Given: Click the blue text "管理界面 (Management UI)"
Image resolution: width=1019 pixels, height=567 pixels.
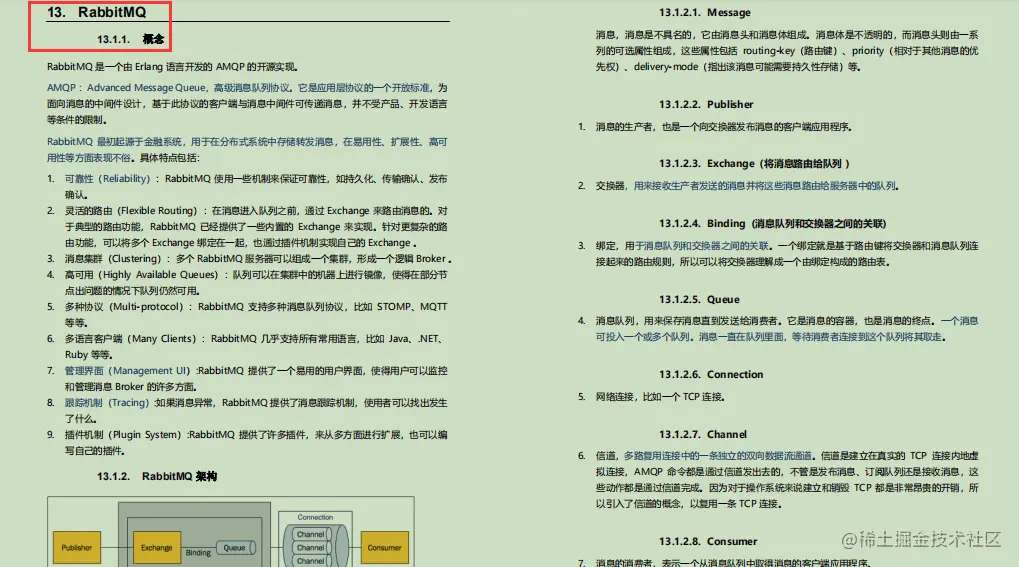Looking at the screenshot, I should click(x=127, y=370).
